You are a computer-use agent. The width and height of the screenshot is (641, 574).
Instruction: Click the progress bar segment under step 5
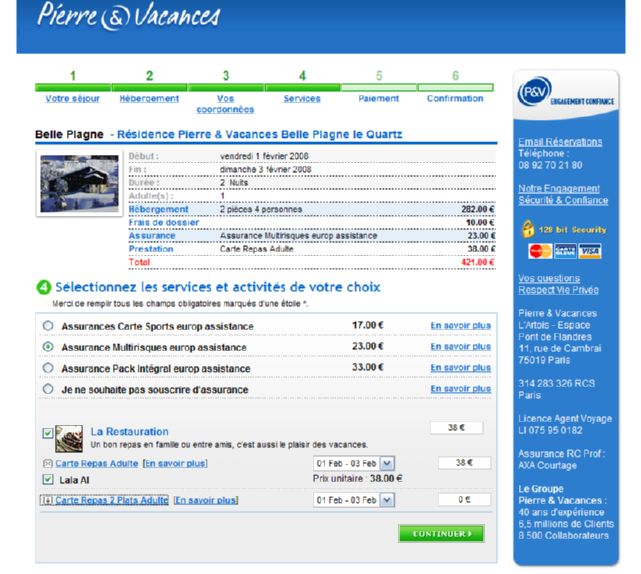click(379, 87)
